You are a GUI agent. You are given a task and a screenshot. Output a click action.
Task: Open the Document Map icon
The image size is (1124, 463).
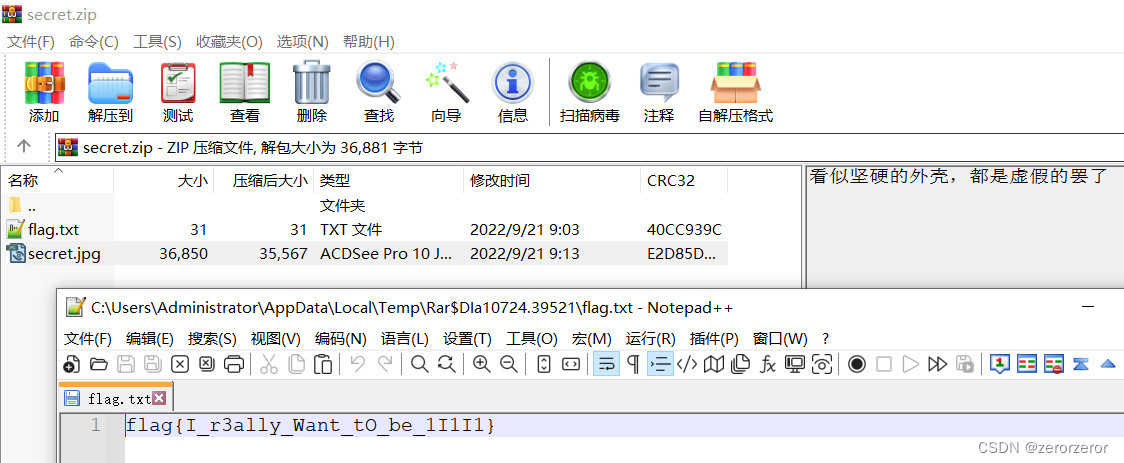(714, 364)
